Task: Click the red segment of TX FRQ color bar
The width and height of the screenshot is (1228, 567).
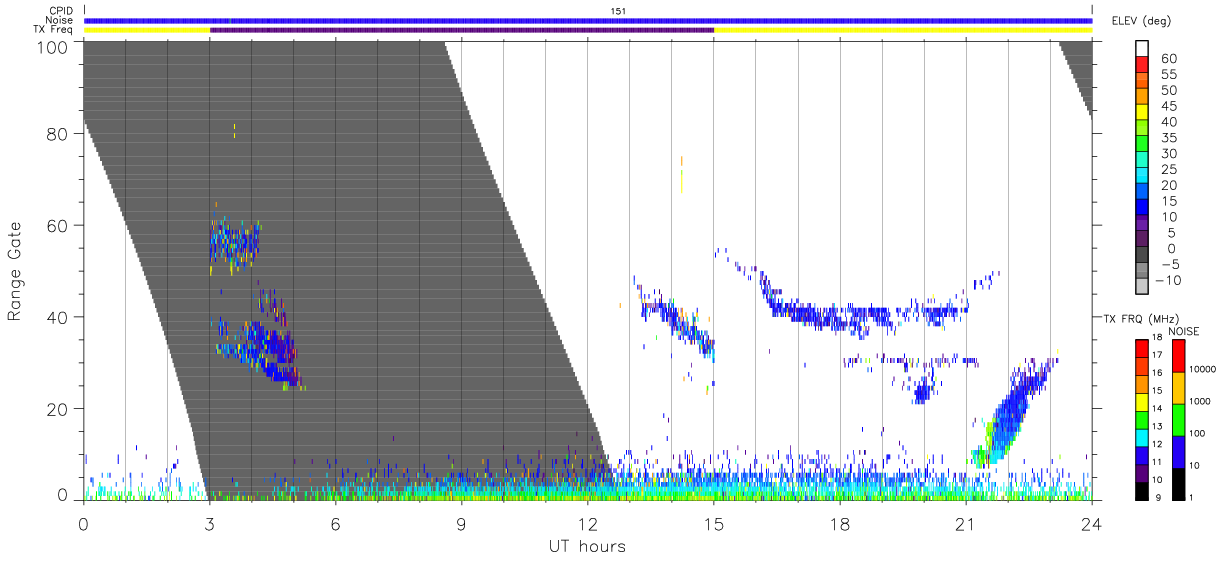Action: tap(1143, 349)
